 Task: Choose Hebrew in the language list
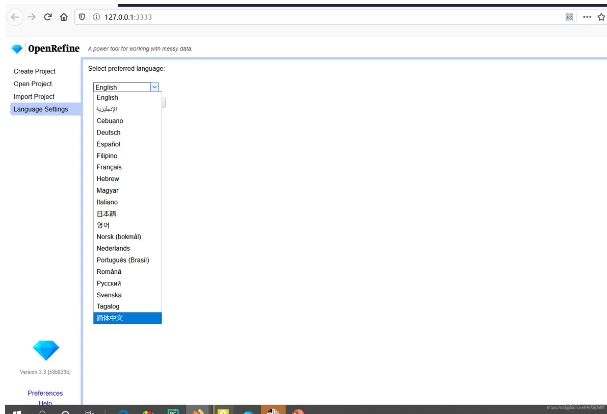pos(127,179)
